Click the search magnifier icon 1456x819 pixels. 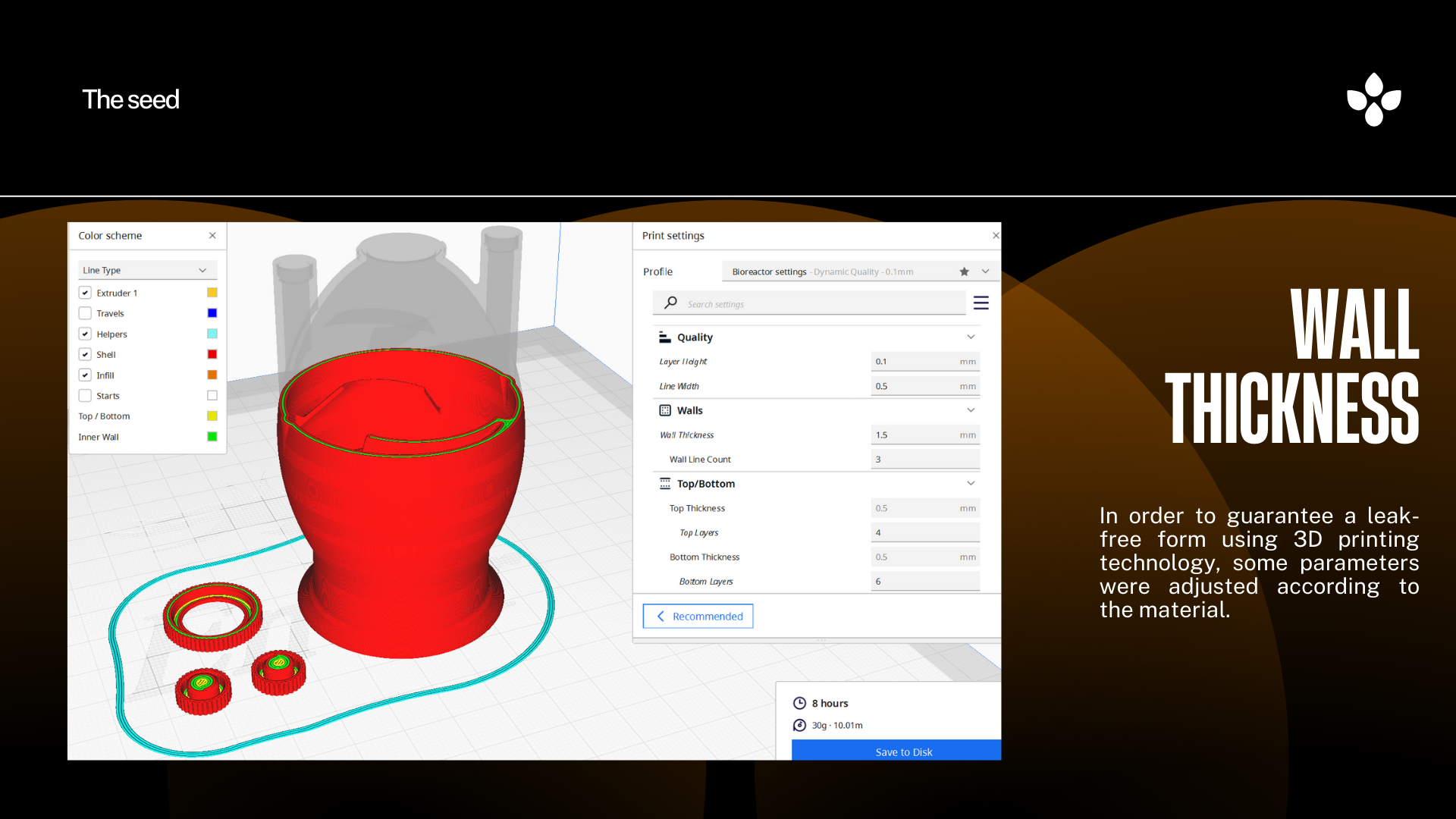click(670, 303)
